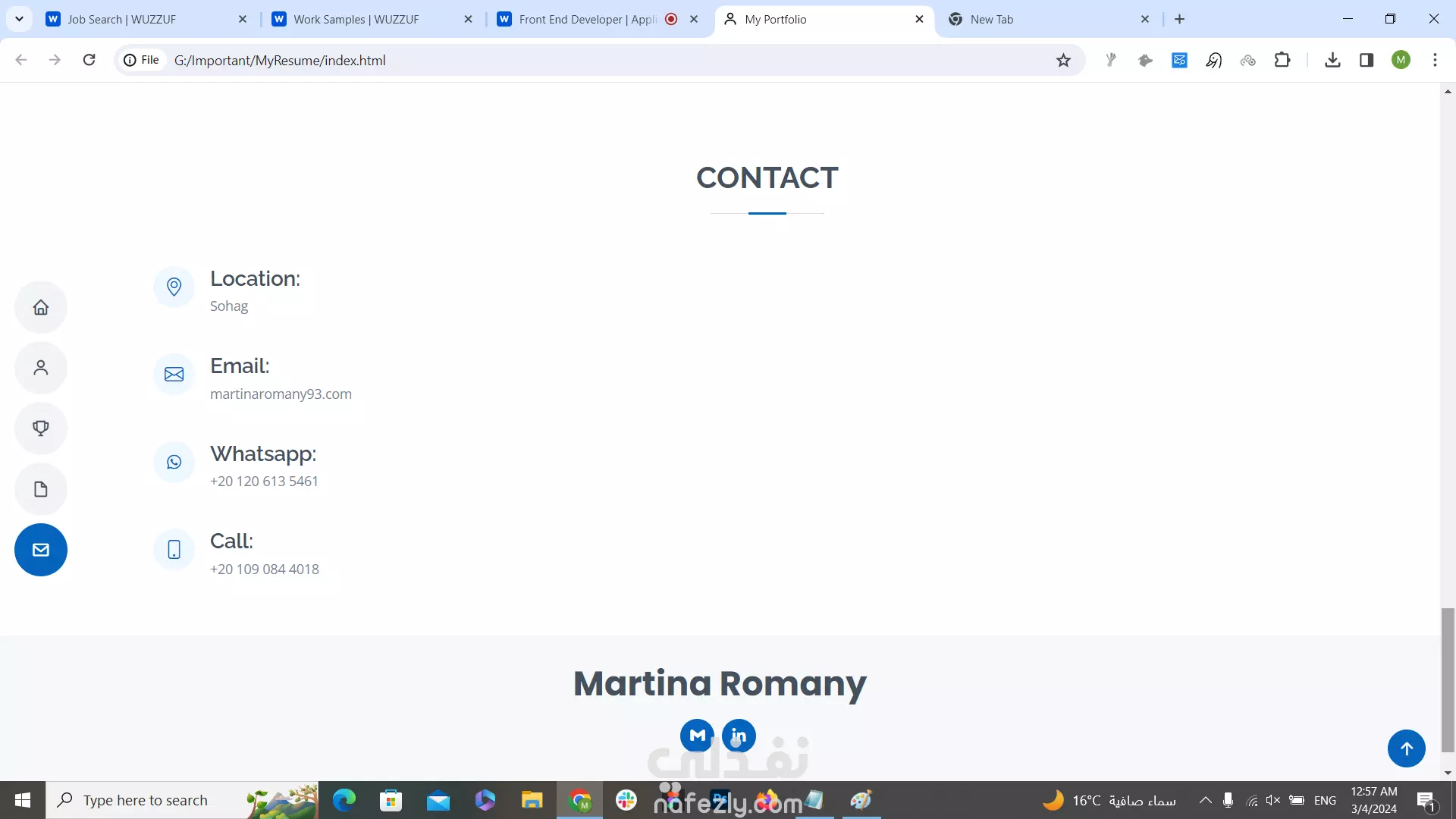Image resolution: width=1456 pixels, height=819 pixels.
Task: Show hidden system tray icons chevron
Action: (x=1205, y=800)
